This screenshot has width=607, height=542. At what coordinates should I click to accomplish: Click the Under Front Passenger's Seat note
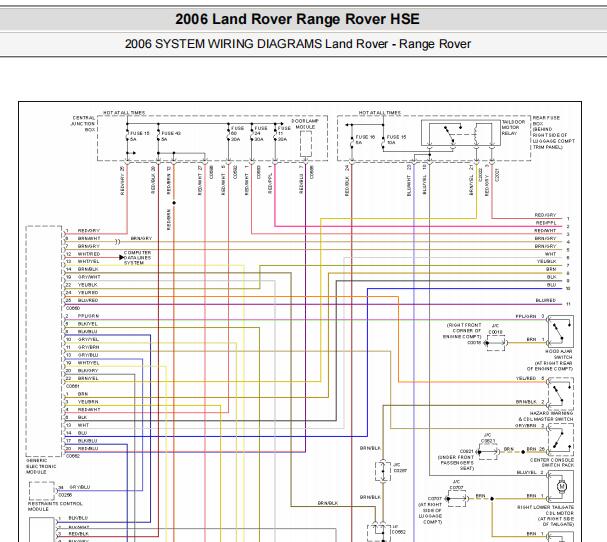[456, 463]
